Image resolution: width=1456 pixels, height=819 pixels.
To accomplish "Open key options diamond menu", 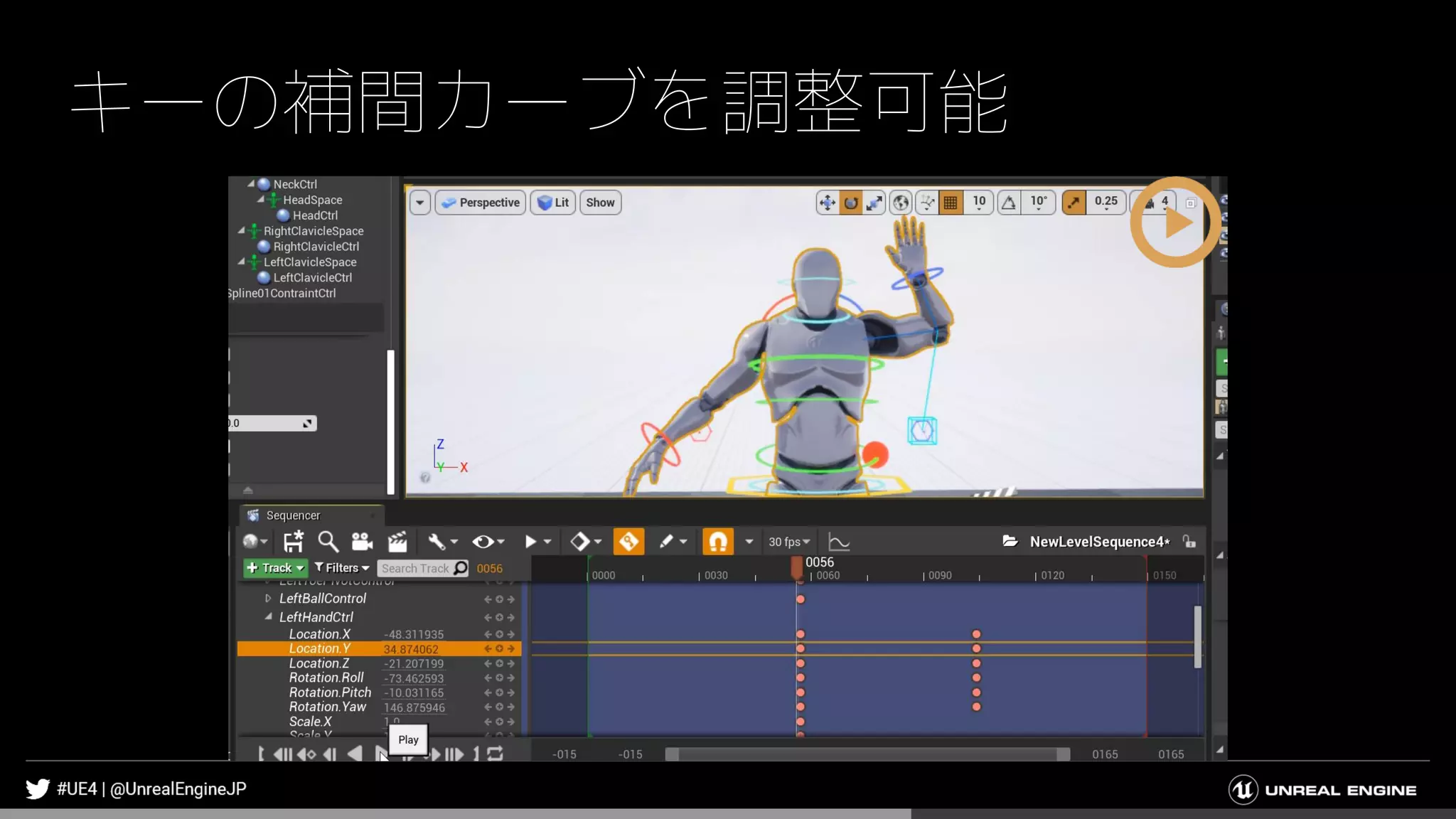I will (x=586, y=542).
